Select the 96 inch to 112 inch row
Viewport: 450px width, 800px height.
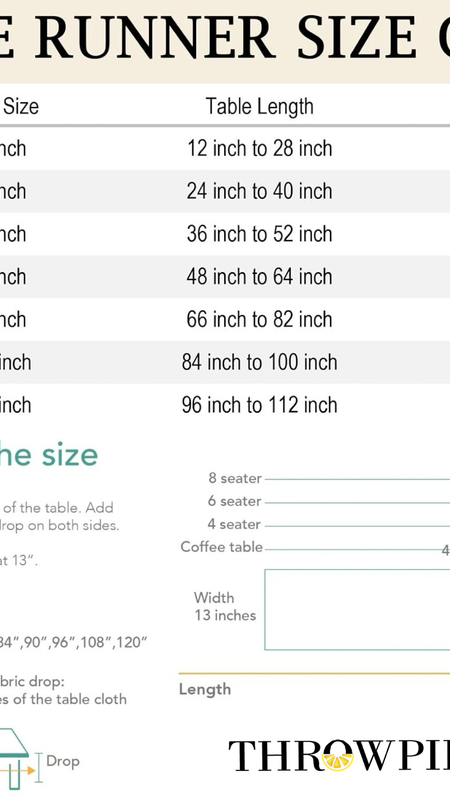pyautogui.click(x=225, y=406)
